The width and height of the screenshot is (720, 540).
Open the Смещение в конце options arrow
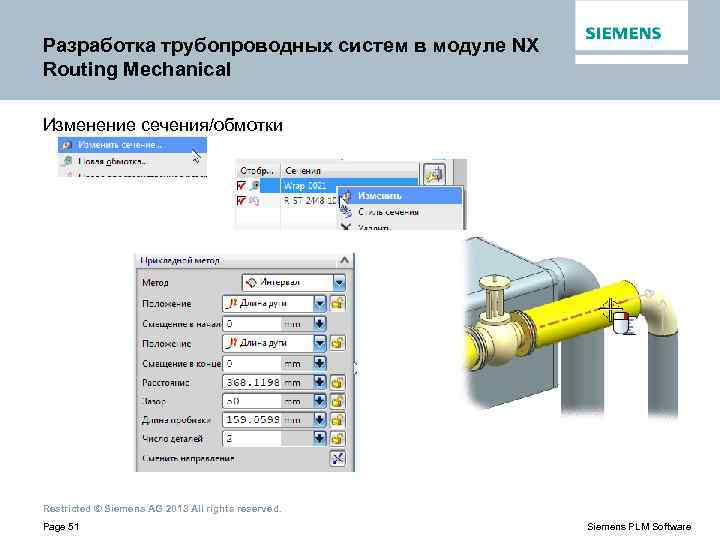click(x=320, y=364)
